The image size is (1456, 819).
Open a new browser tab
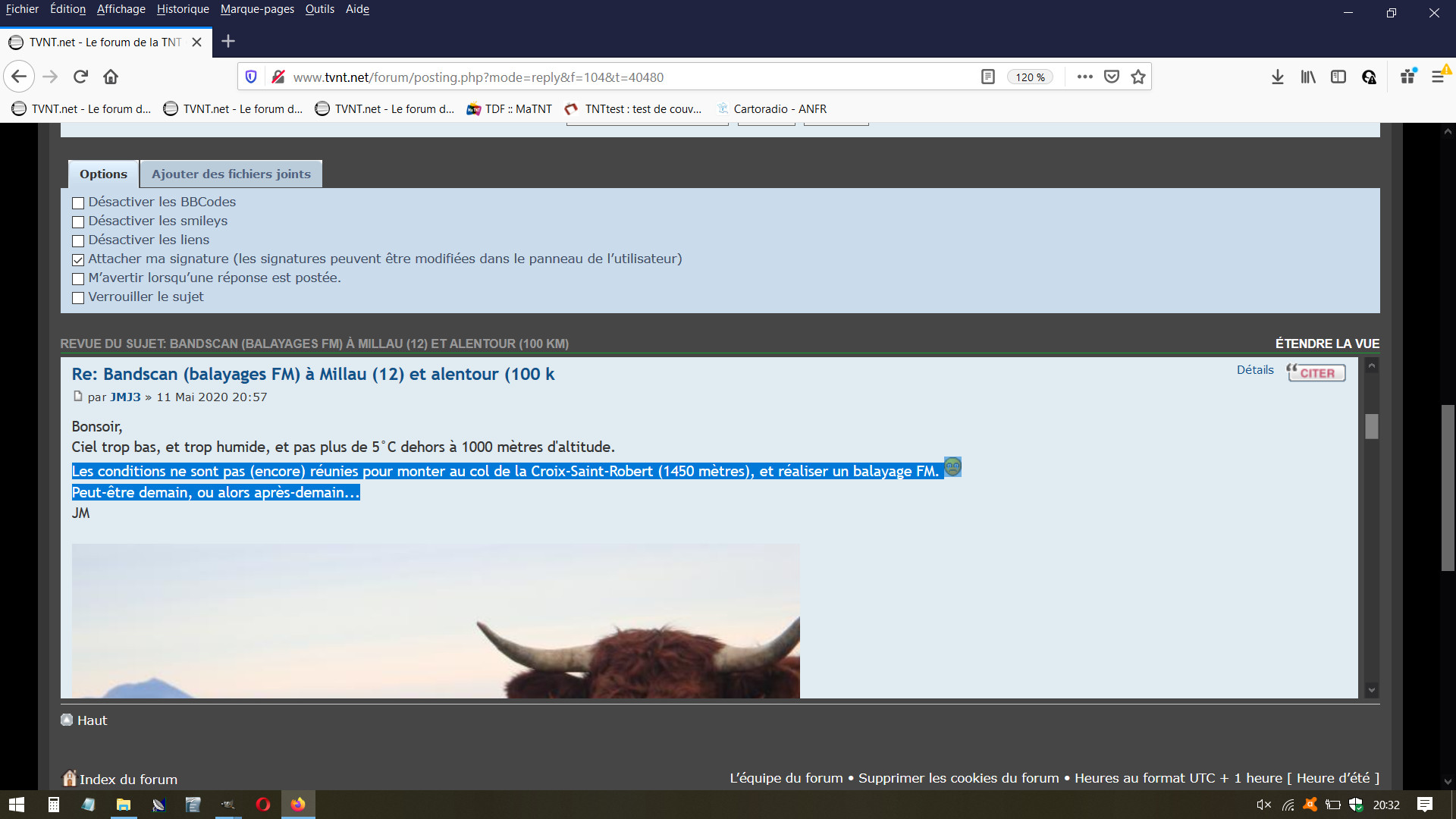(x=228, y=42)
